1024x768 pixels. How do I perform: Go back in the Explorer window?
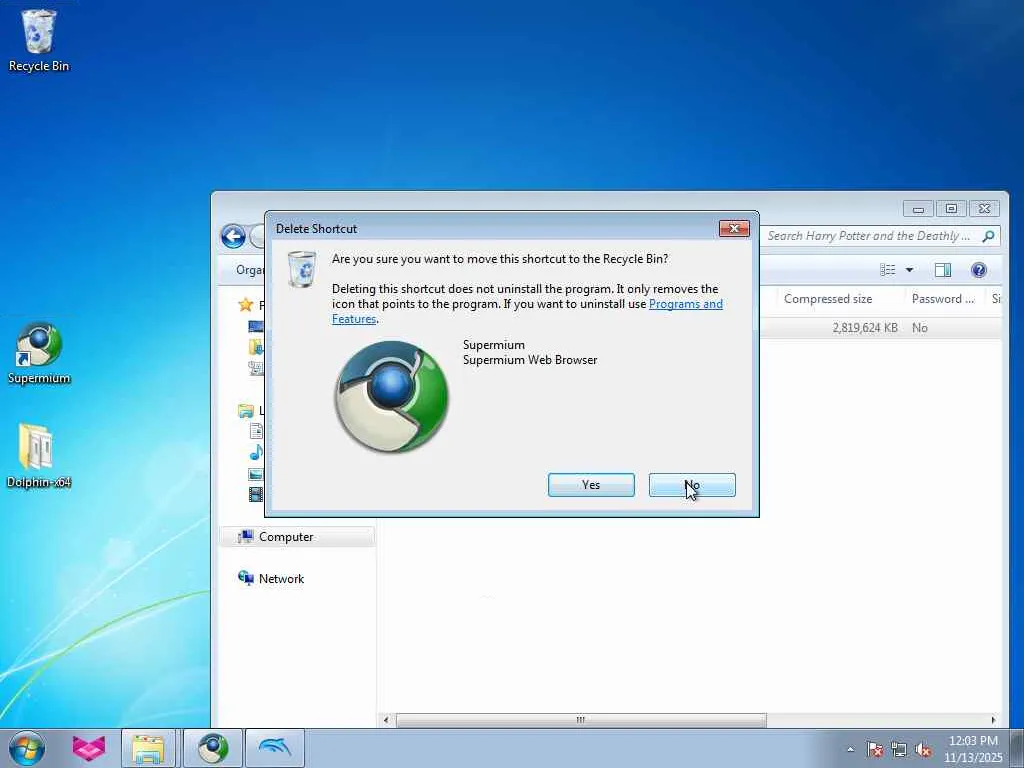point(233,236)
